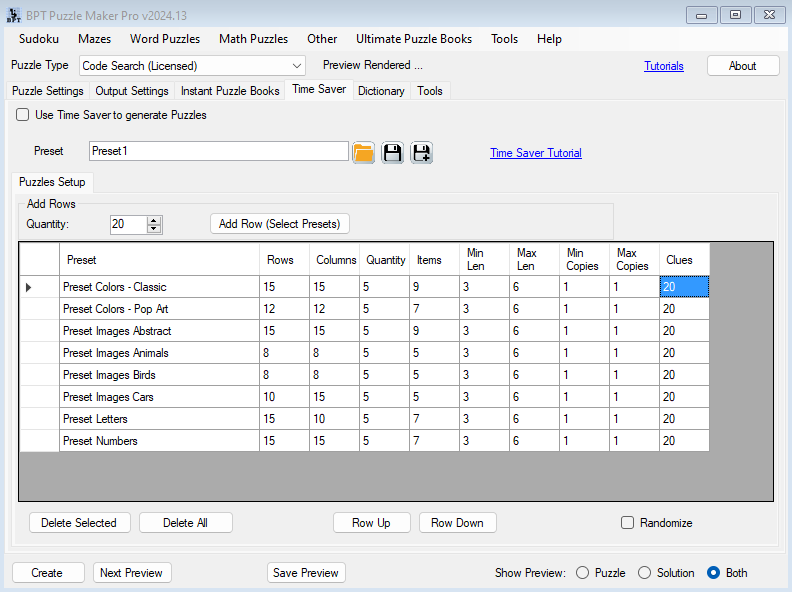Switch to the Output Settings tab
The width and height of the screenshot is (792, 592).
[x=132, y=91]
